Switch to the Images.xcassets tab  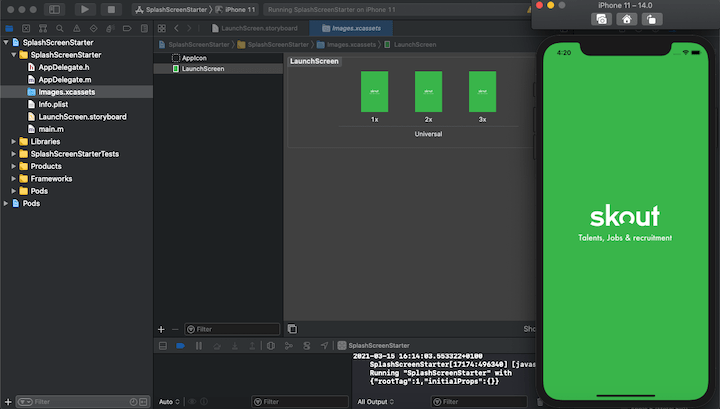[x=351, y=28]
